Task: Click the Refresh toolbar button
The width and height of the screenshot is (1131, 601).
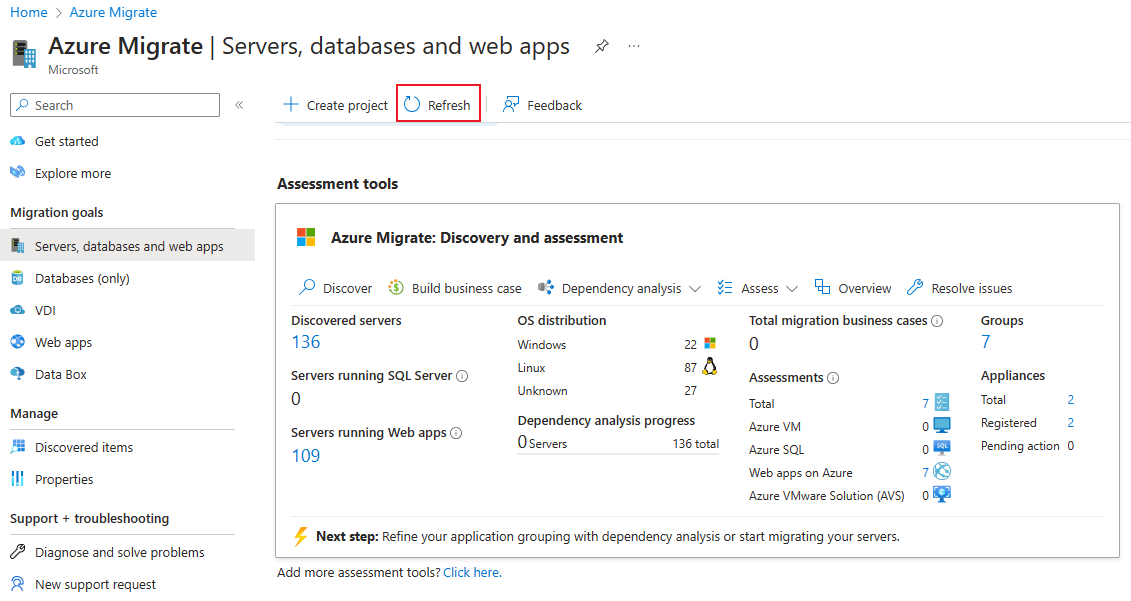Action: coord(438,105)
